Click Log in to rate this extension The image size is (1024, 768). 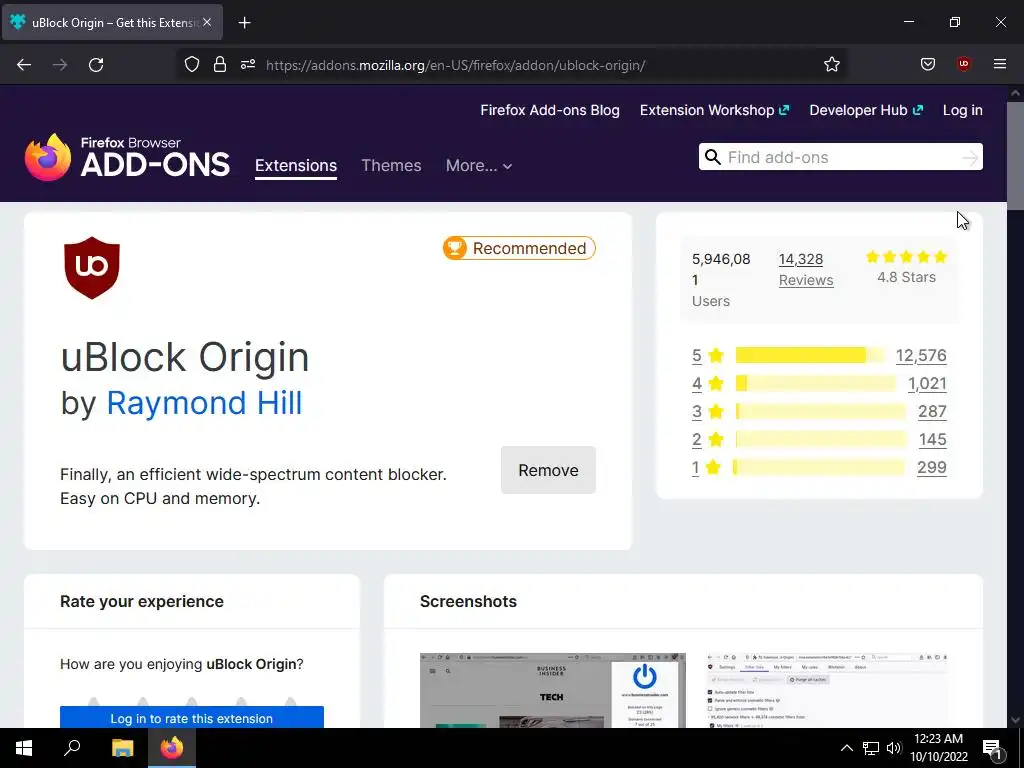click(x=191, y=718)
